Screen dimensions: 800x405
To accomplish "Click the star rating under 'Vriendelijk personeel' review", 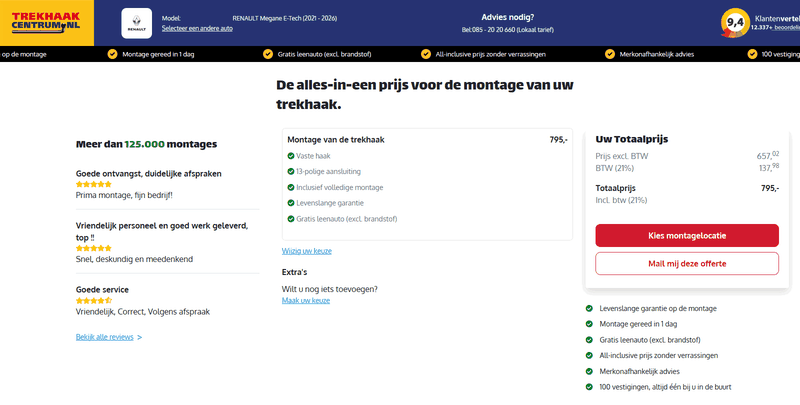I will coord(93,248).
